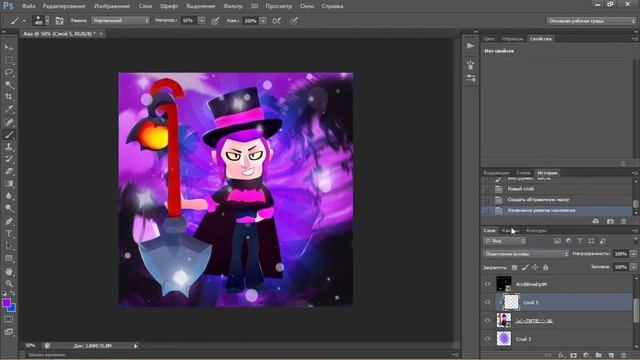Open layer fill dropdown arrow
Viewport: 640px width, 360px height.
(x=633, y=267)
